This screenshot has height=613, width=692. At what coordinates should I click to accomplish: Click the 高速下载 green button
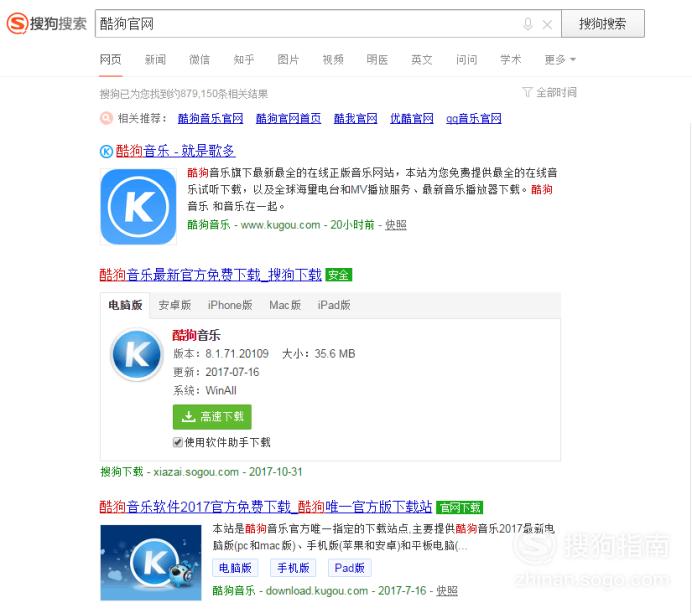(212, 417)
